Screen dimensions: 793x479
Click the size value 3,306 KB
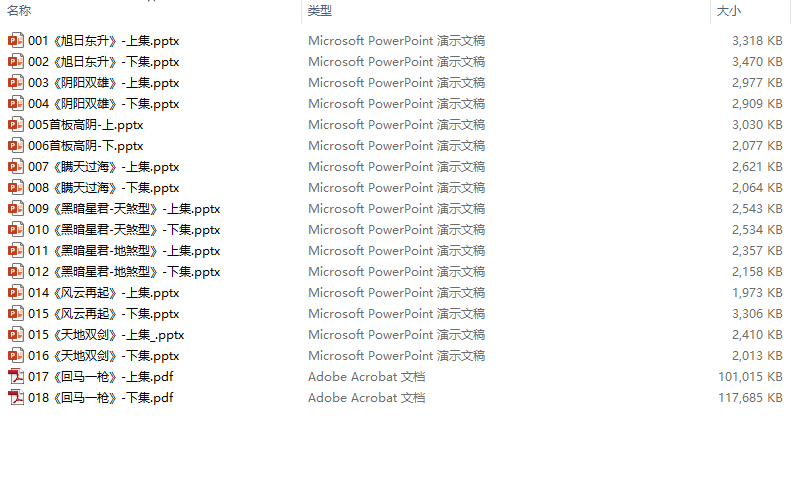(x=757, y=314)
